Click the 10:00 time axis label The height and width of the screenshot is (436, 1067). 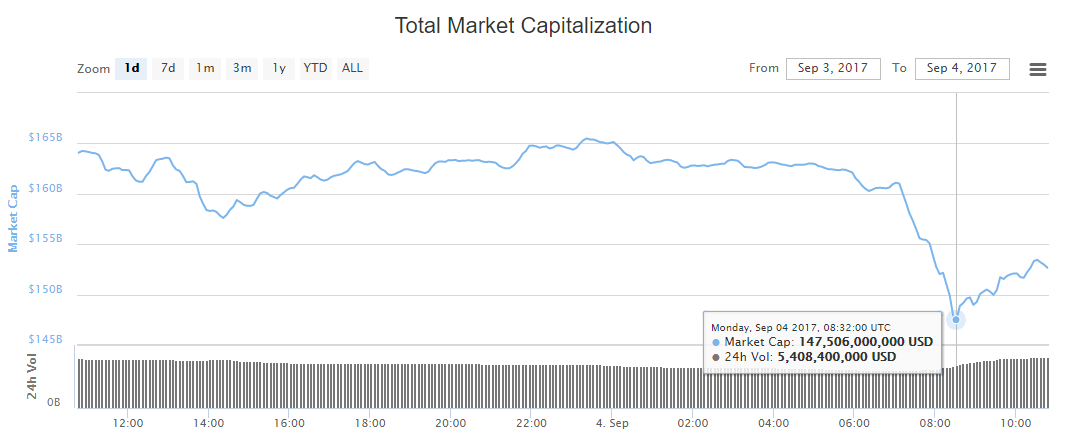click(x=1015, y=423)
